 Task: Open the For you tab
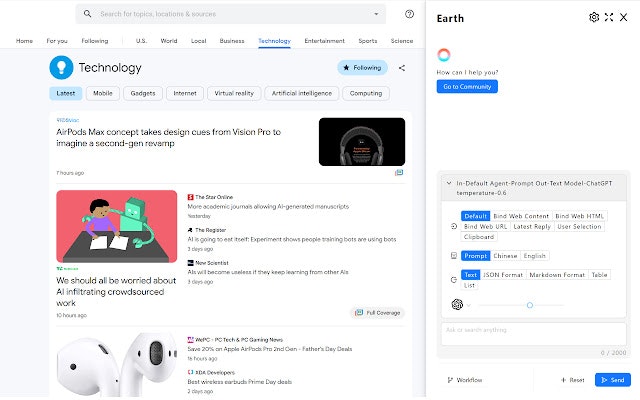57,41
